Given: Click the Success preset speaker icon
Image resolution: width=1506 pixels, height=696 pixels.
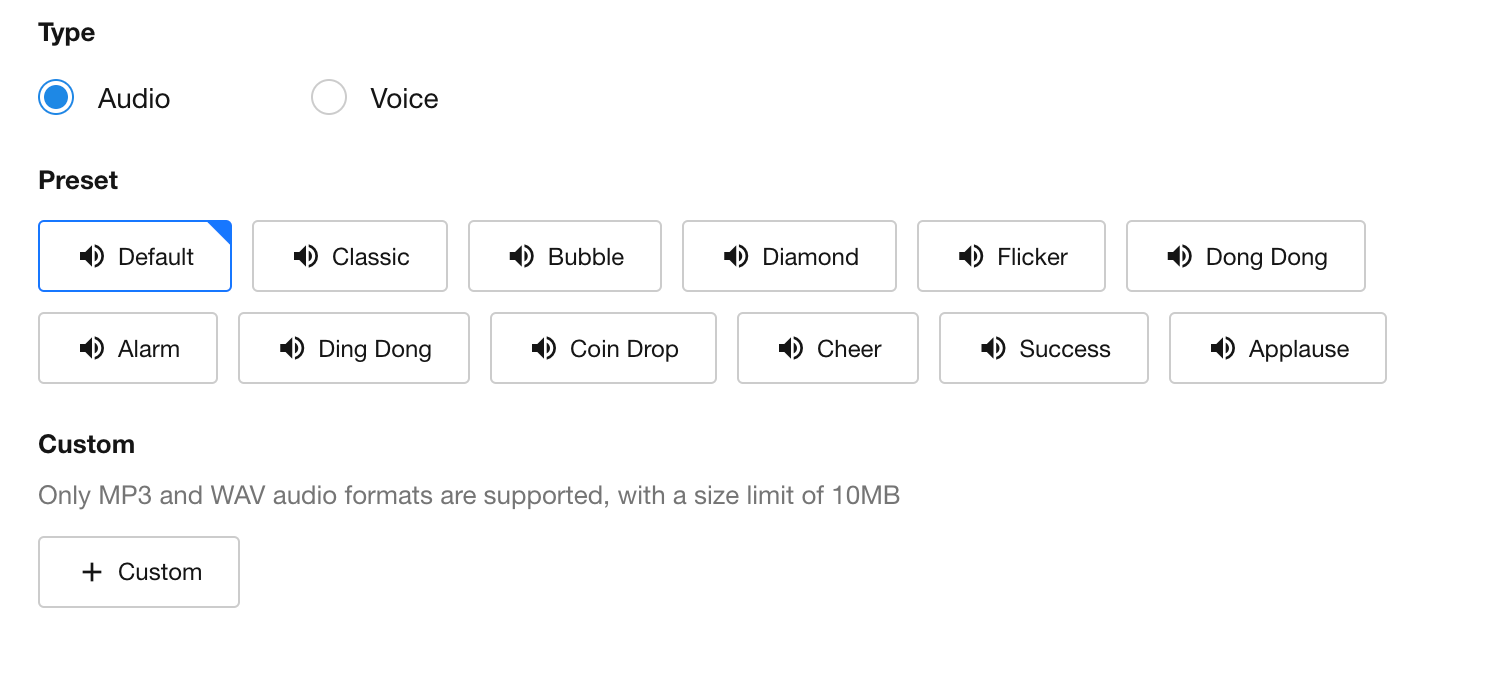Looking at the screenshot, I should (993, 349).
